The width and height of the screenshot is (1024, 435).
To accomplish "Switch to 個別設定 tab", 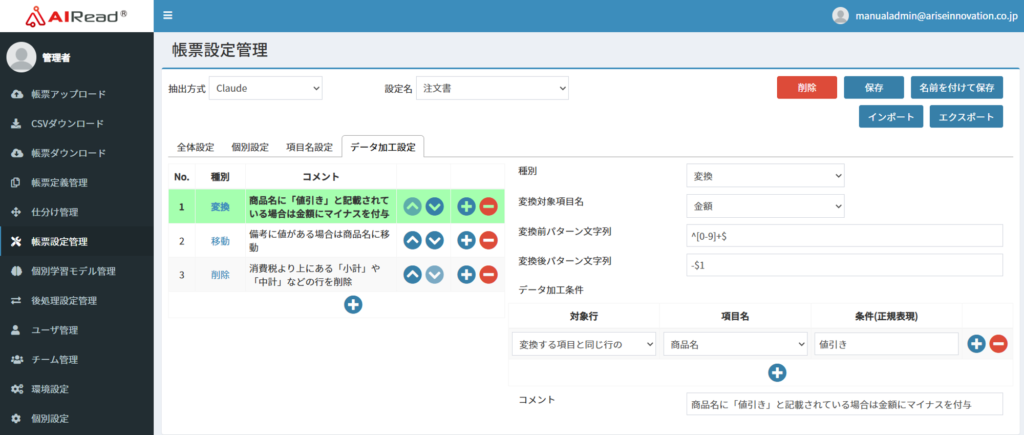I will coord(249,147).
